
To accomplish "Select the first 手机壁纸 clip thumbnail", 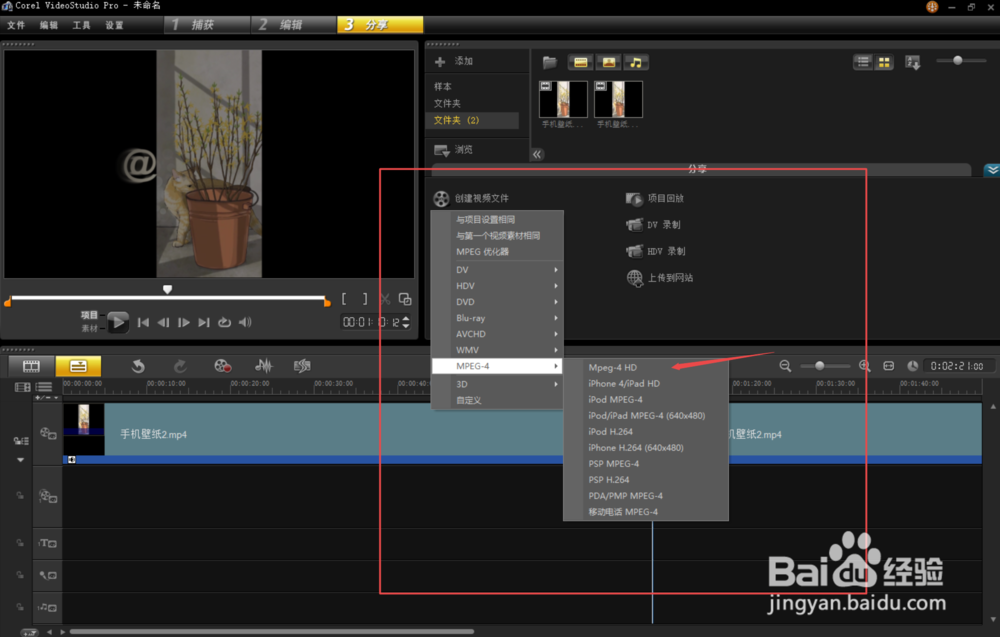I will (x=563, y=99).
